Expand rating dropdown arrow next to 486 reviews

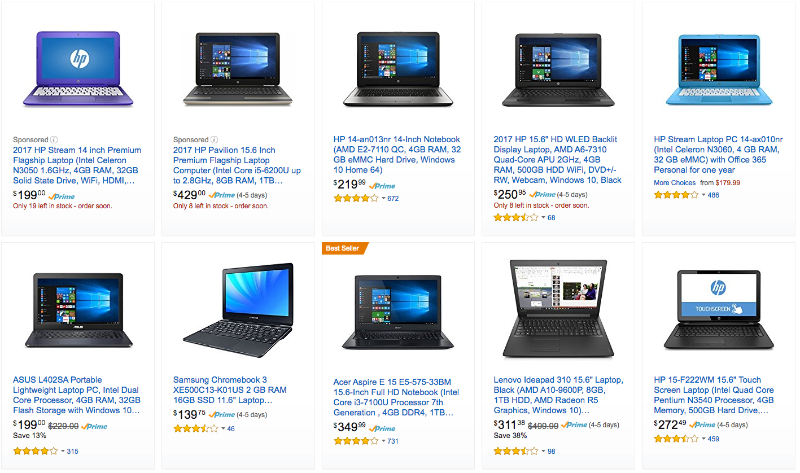tap(704, 195)
